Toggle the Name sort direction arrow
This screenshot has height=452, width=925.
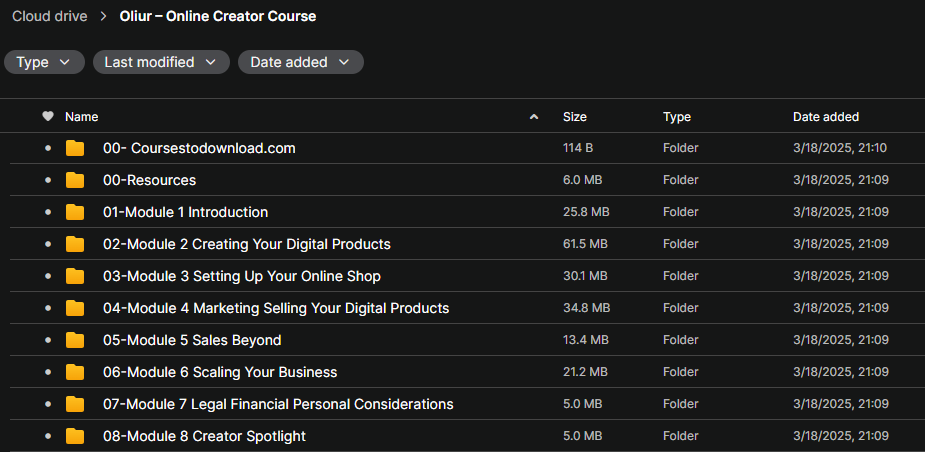coord(534,117)
